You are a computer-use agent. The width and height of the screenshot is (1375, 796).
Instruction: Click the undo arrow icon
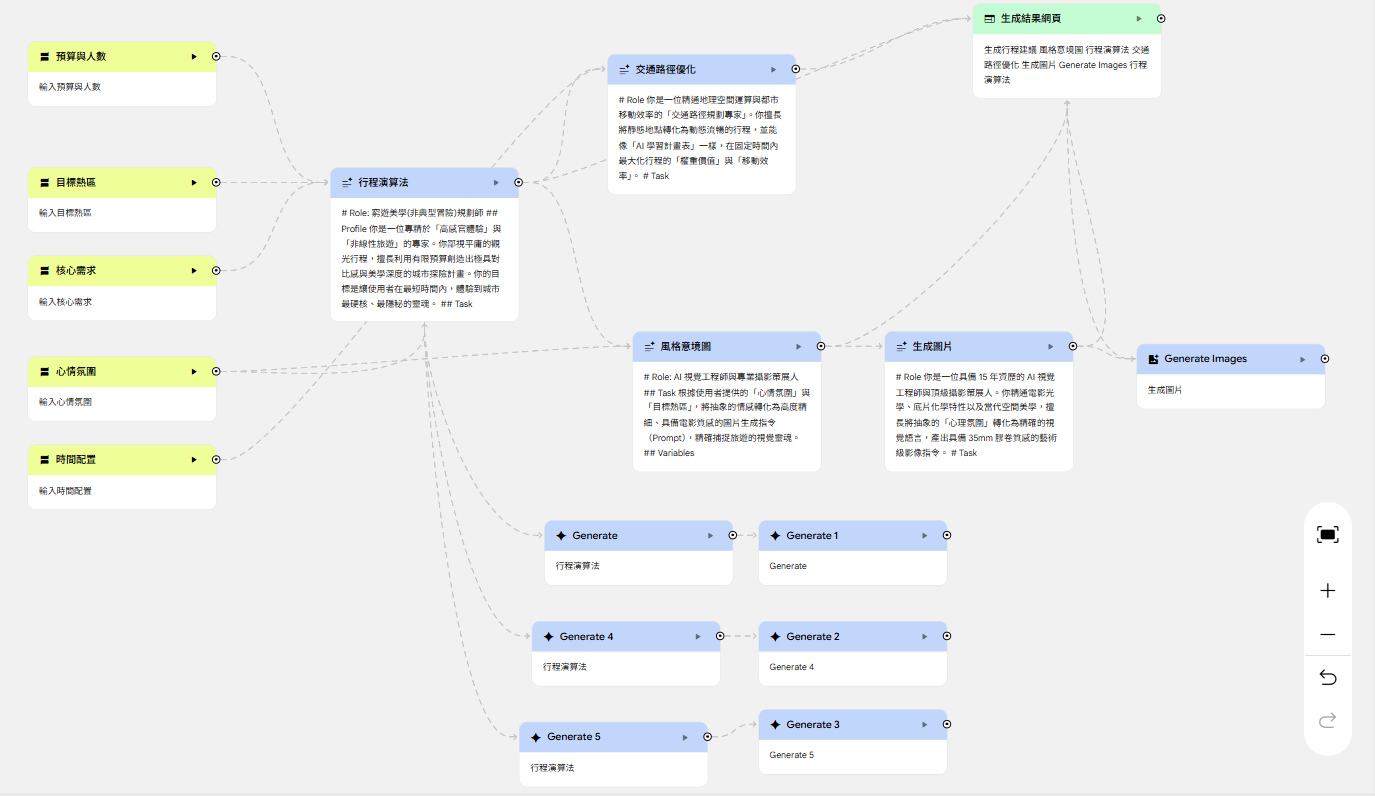[x=1327, y=678]
